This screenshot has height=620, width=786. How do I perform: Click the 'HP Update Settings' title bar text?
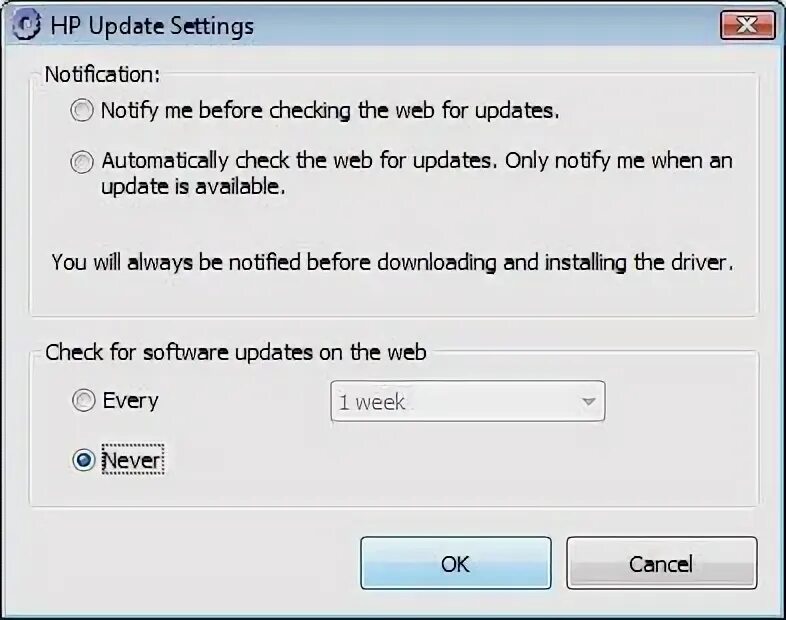click(x=152, y=26)
